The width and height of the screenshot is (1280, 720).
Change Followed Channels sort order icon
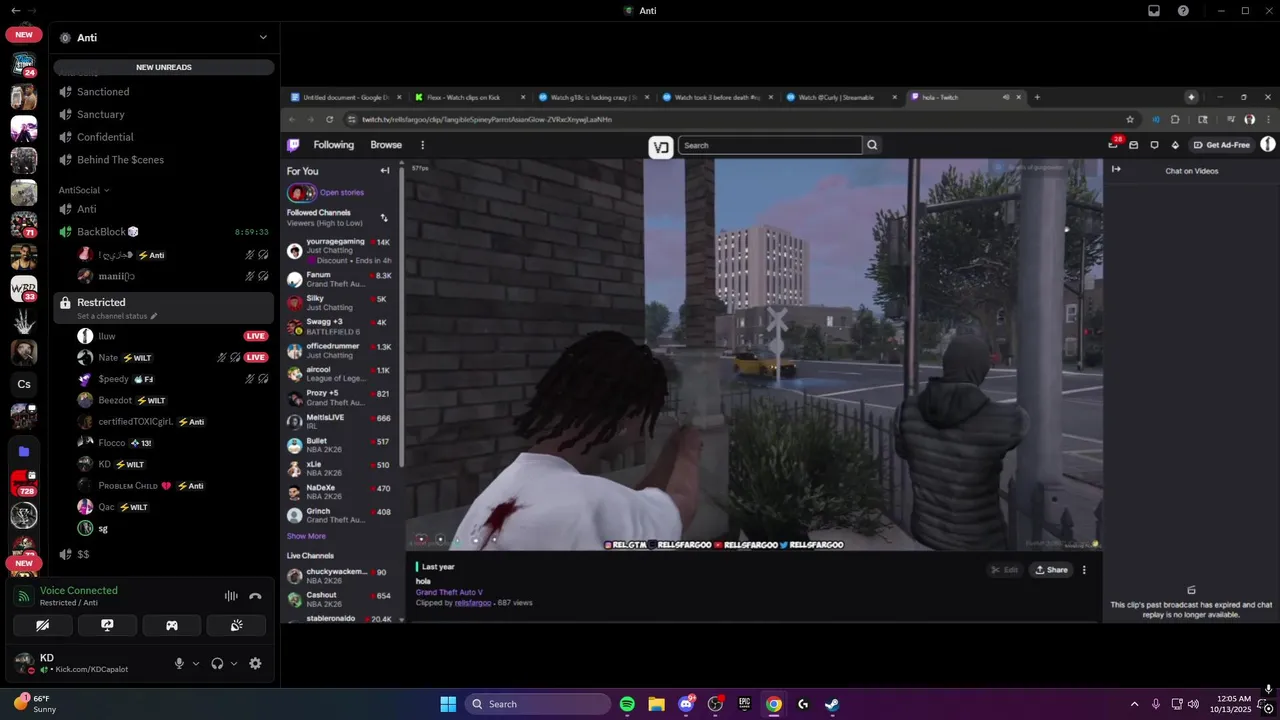pyautogui.click(x=384, y=218)
